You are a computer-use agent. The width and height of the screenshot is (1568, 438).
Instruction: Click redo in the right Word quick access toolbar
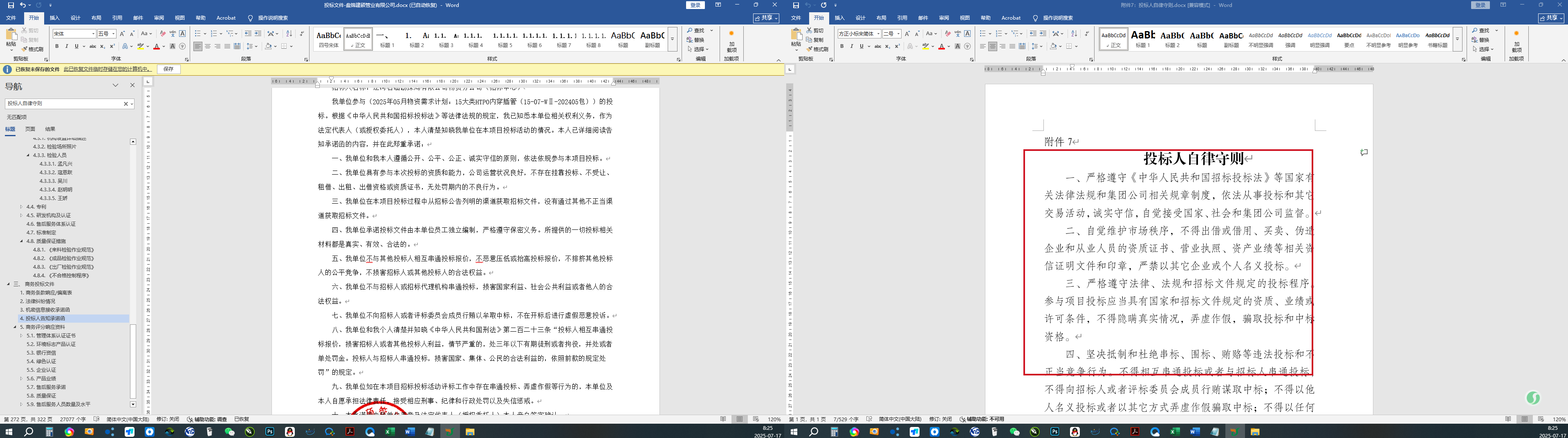click(823, 5)
